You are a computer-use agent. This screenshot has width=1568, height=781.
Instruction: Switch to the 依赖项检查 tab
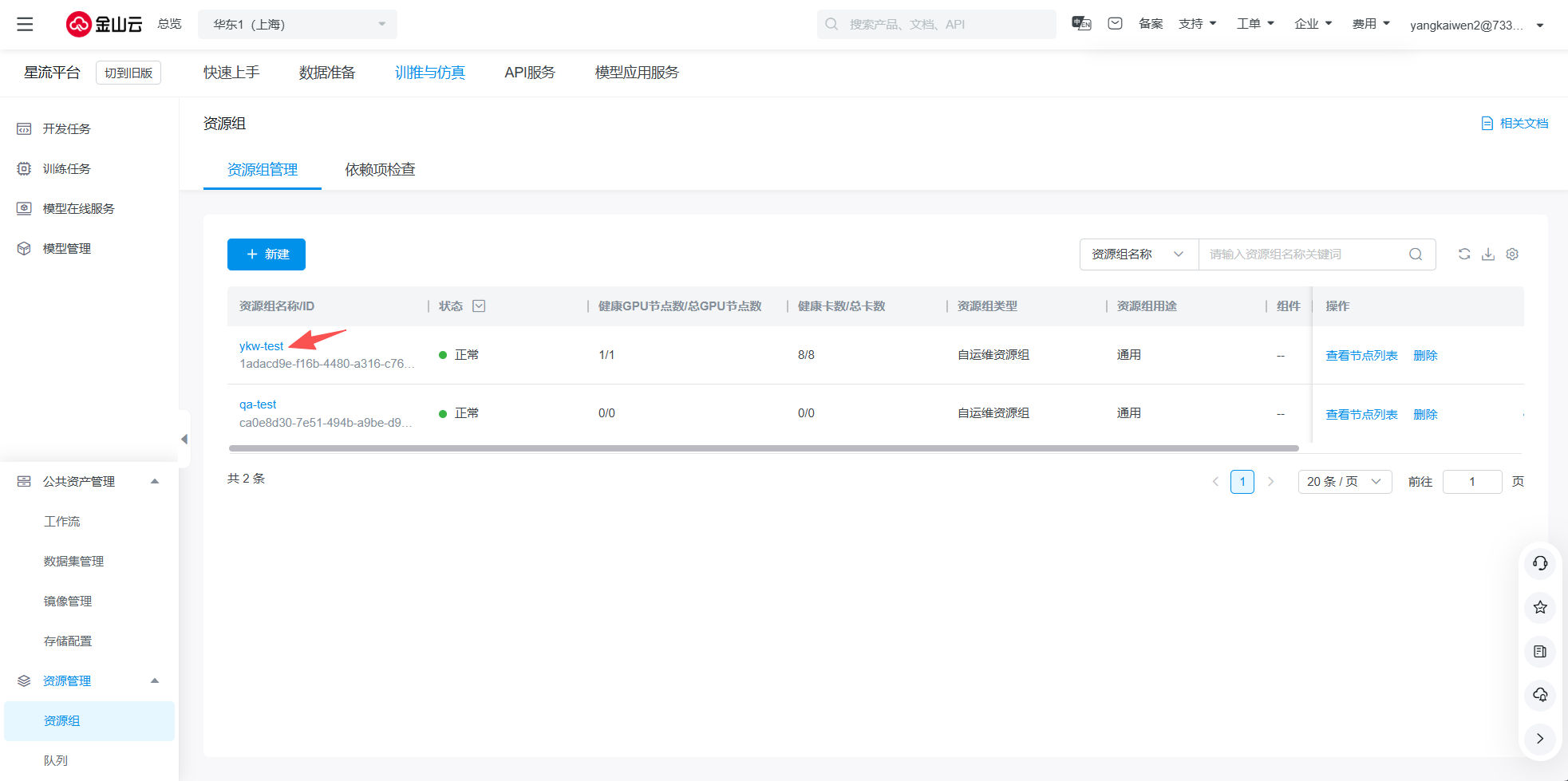click(x=380, y=170)
